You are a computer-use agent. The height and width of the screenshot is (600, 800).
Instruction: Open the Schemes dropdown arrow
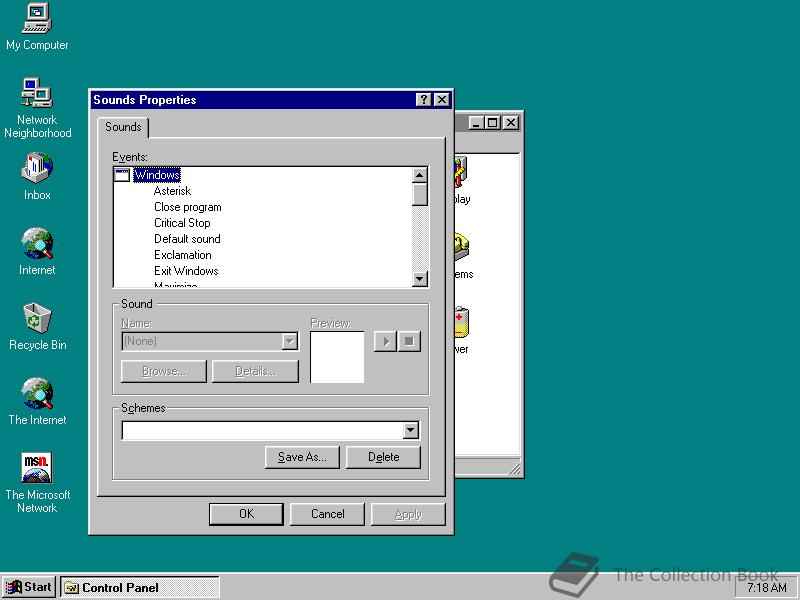[411, 430]
